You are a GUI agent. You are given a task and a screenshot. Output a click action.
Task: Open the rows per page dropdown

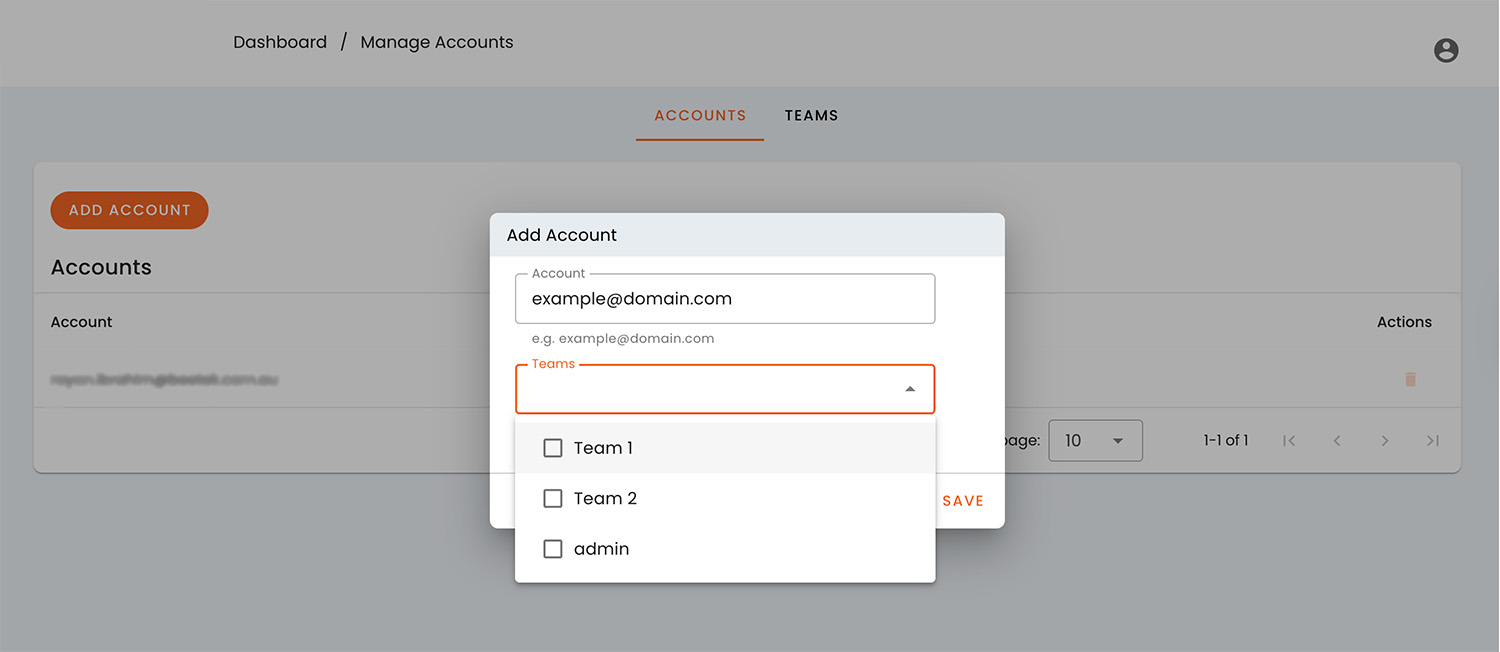pos(1095,440)
